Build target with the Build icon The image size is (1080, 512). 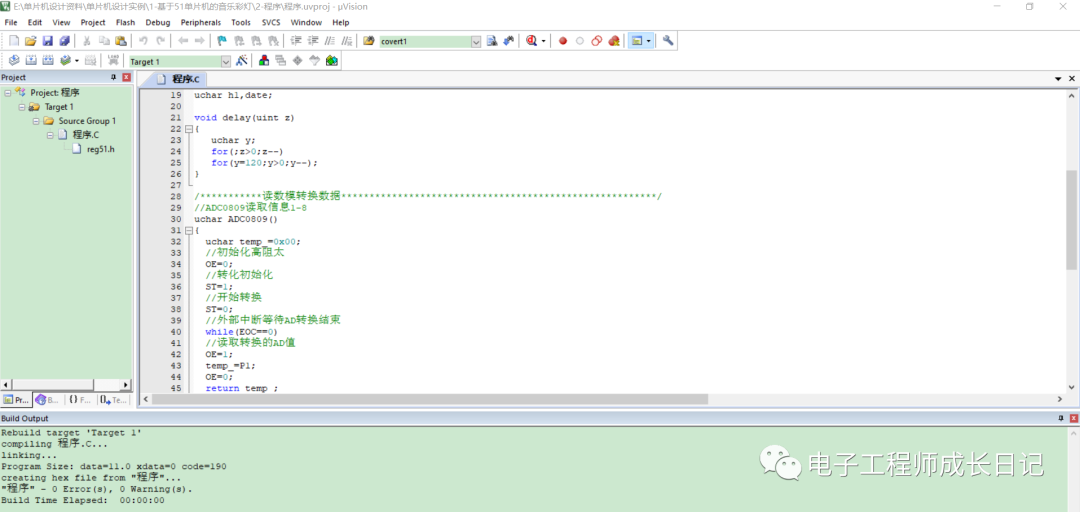30,61
